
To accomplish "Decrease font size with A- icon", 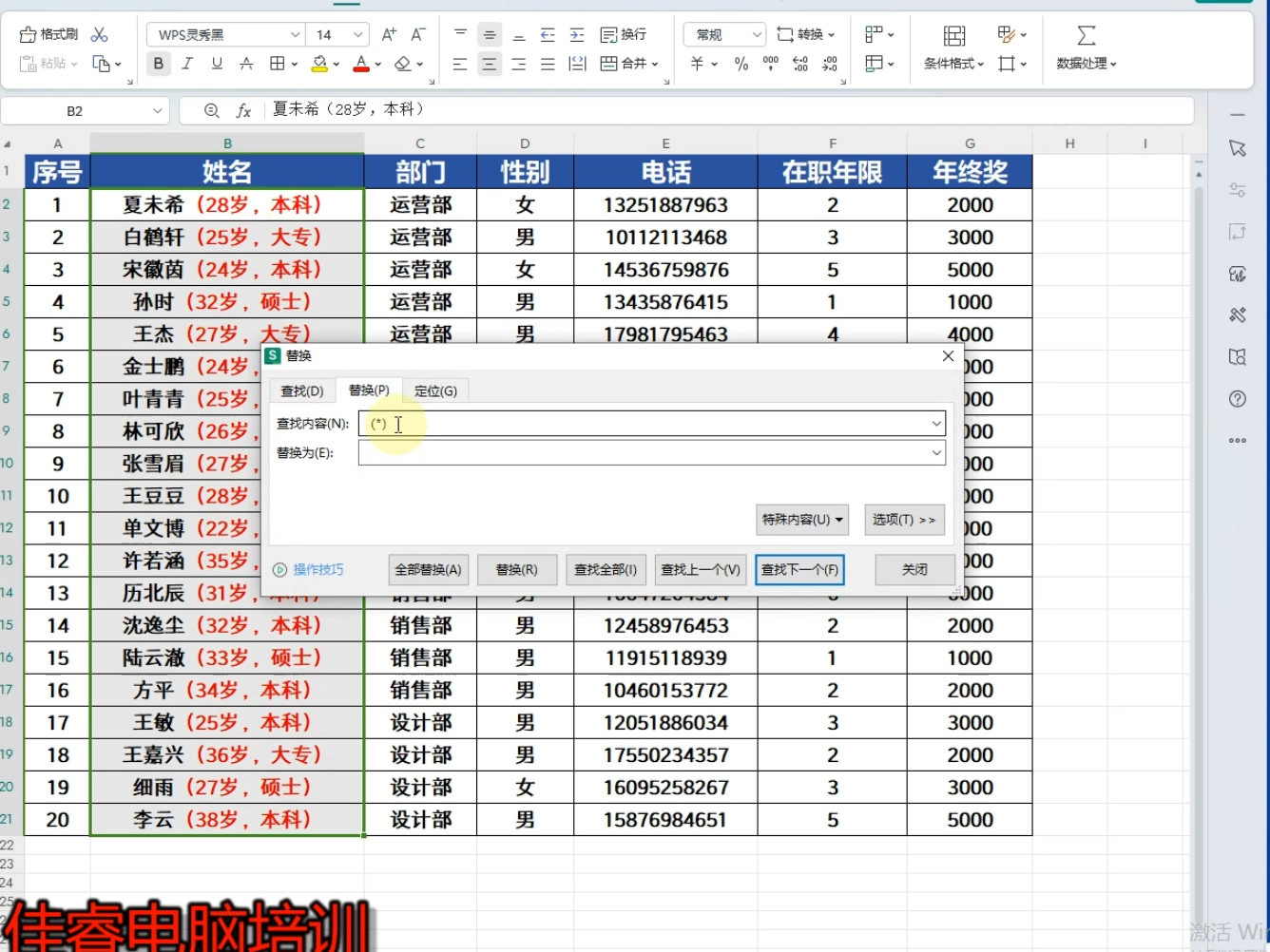I will tap(418, 34).
